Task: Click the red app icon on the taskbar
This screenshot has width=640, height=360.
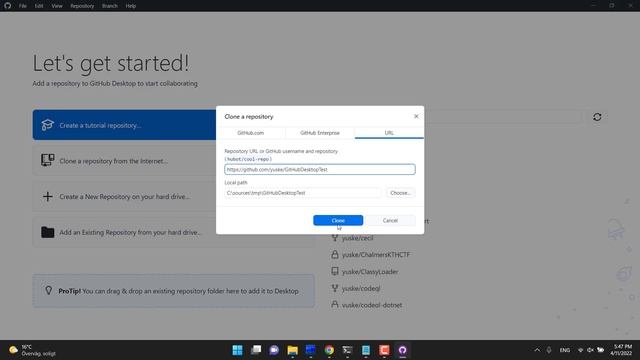Action: [x=384, y=350]
